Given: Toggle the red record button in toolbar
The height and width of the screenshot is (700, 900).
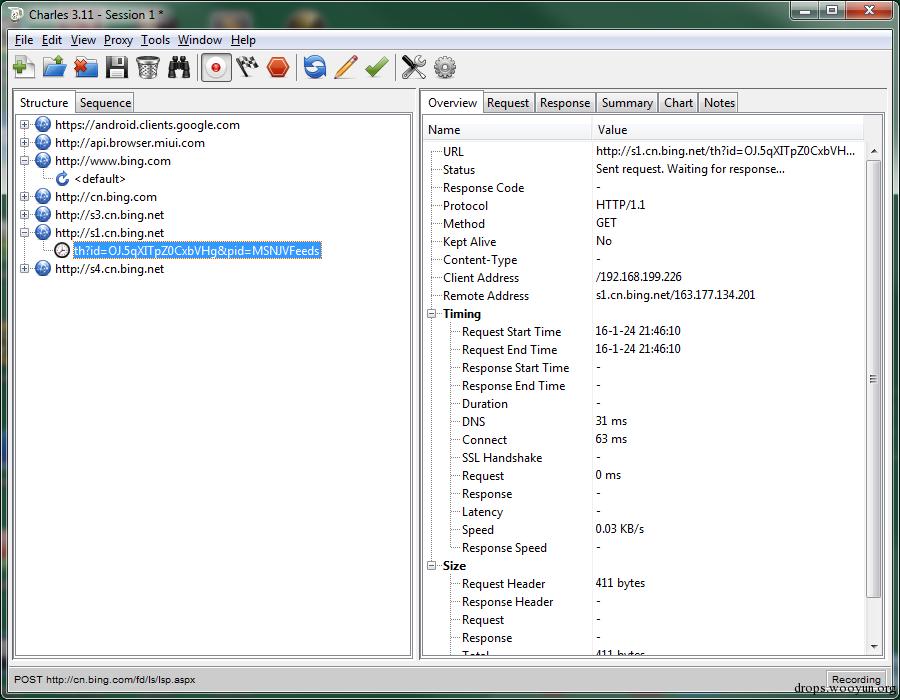Looking at the screenshot, I should (216, 67).
